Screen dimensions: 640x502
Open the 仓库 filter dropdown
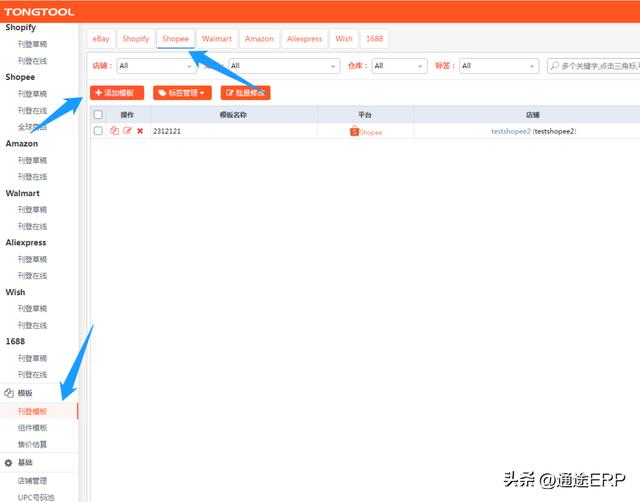coord(399,66)
